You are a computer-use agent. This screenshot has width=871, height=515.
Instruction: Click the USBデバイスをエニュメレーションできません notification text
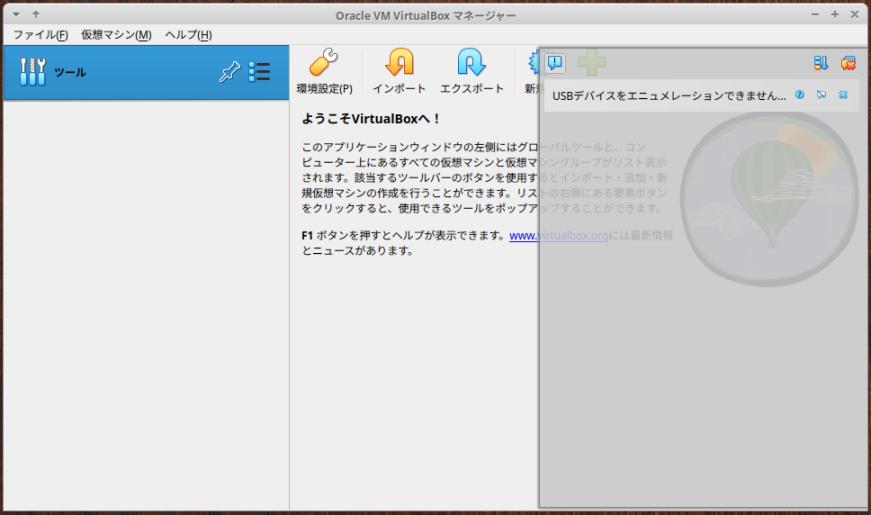click(x=669, y=96)
